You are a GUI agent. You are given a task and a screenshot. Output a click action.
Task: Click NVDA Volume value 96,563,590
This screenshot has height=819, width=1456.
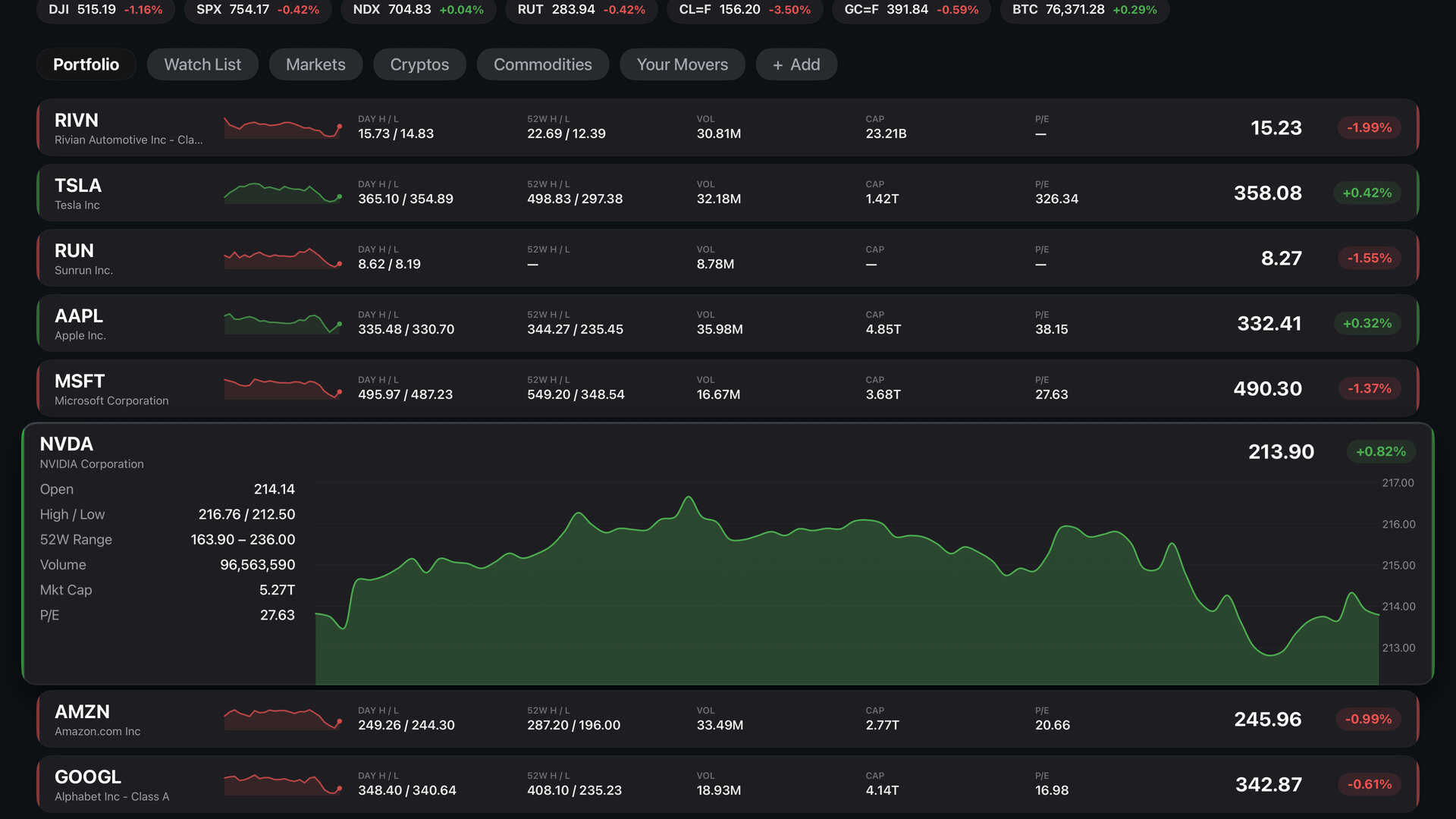258,565
